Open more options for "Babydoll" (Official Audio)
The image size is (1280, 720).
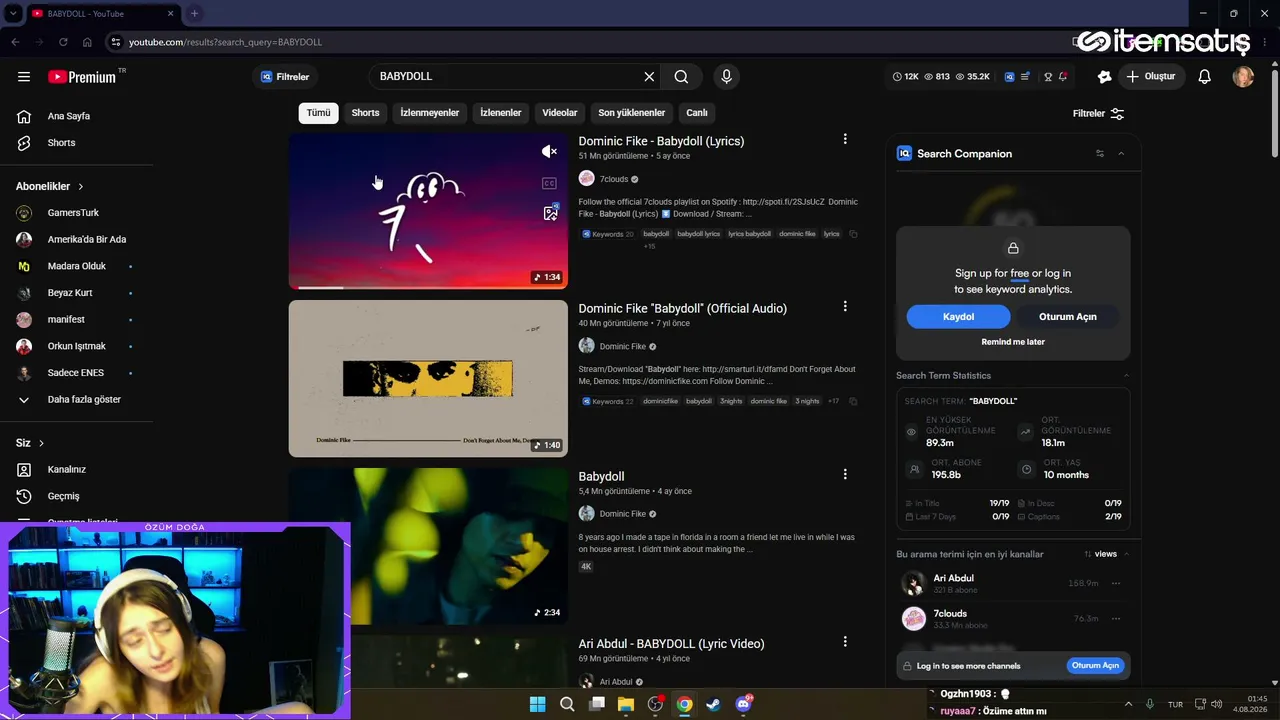coord(845,307)
